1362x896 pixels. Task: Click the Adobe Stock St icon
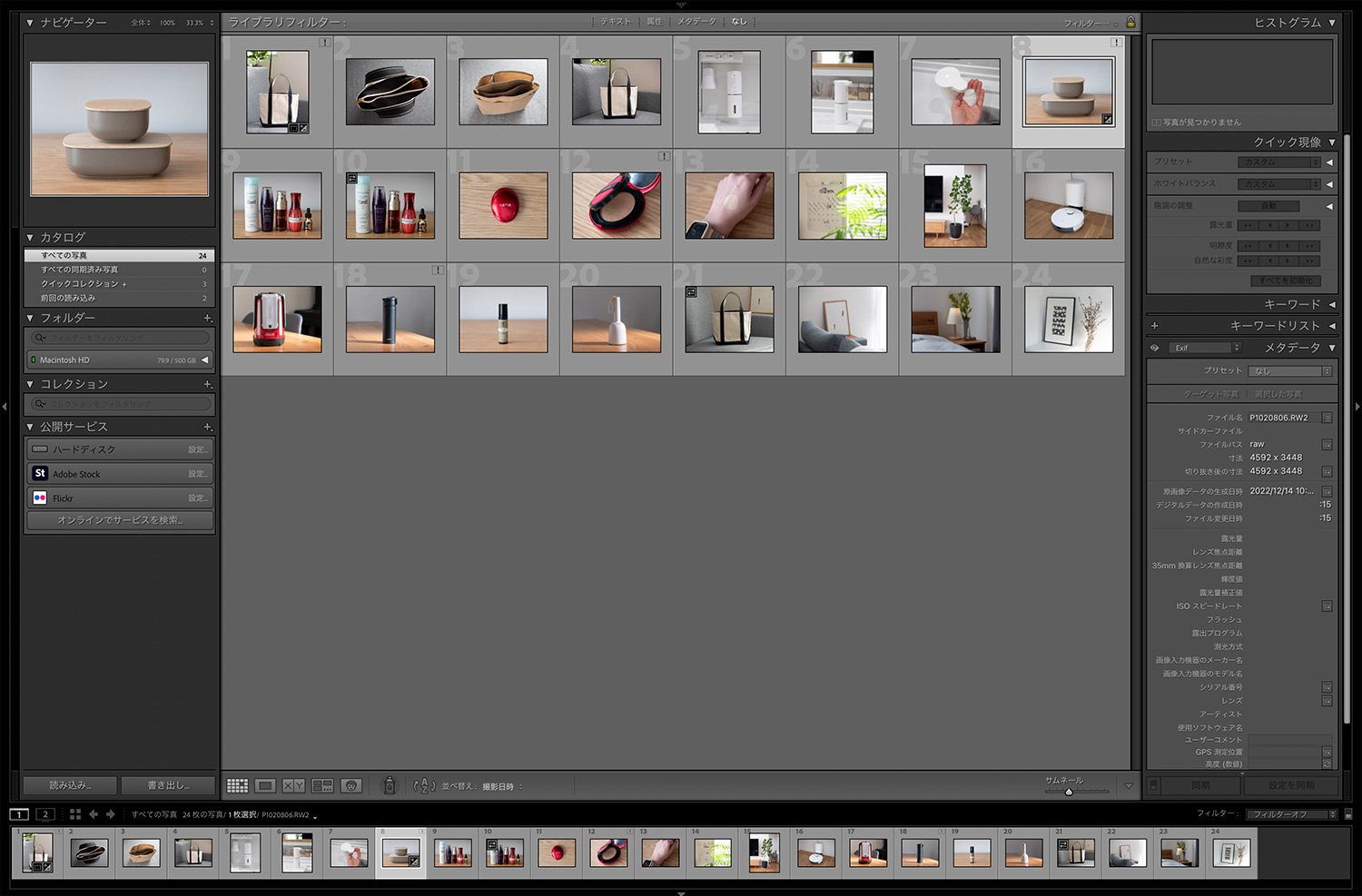point(40,473)
